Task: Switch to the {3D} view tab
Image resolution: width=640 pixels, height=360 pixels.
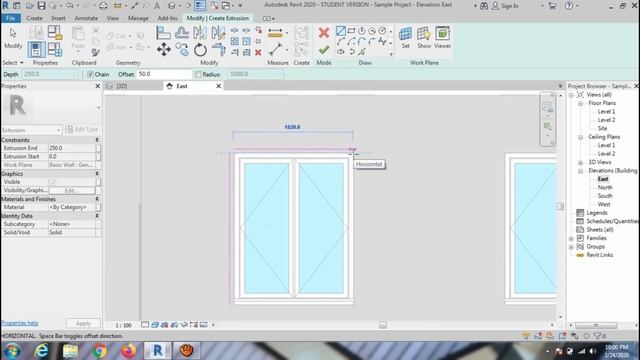Action: point(122,86)
